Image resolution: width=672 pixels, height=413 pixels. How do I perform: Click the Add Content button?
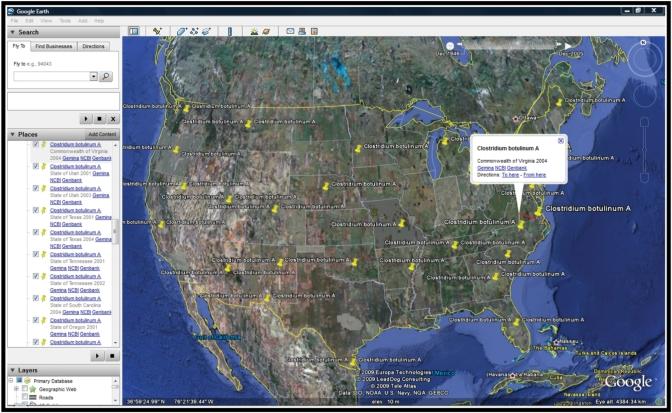tap(101, 134)
